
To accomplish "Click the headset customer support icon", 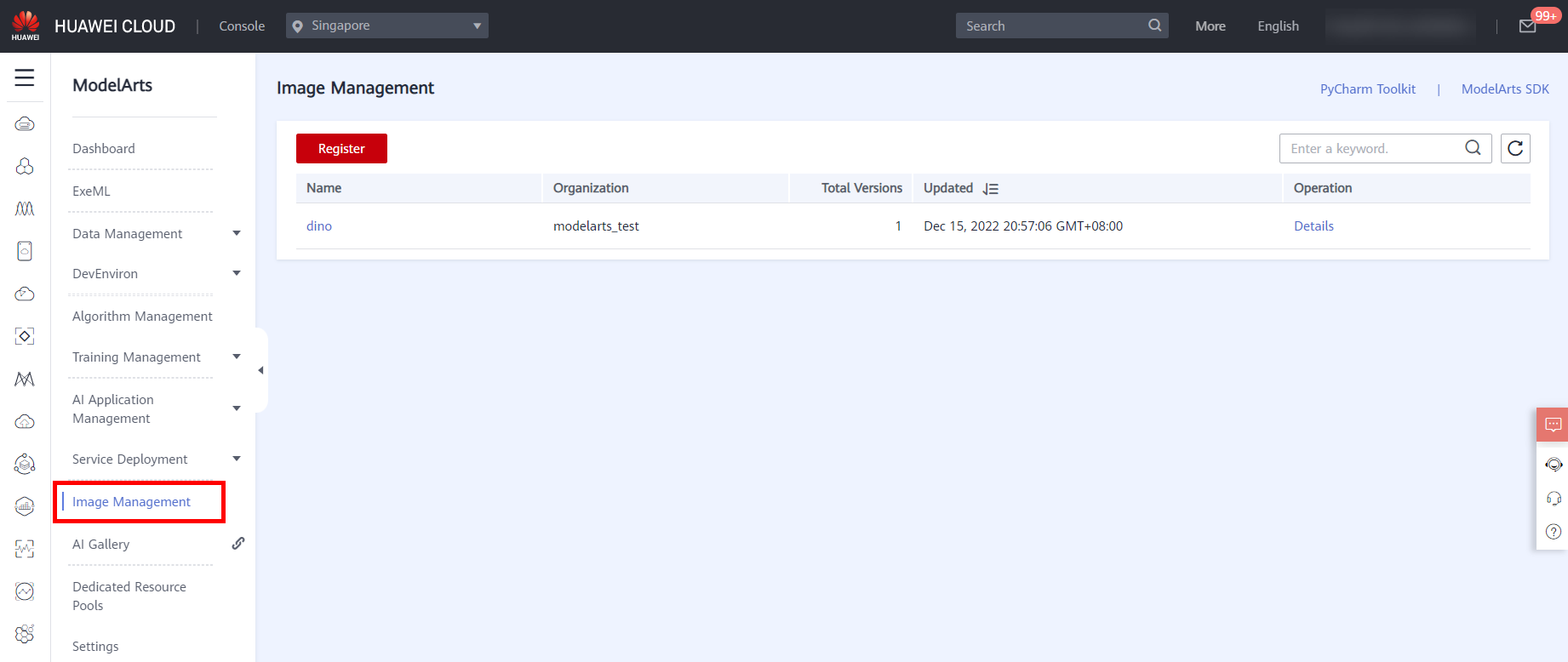I will click(1554, 499).
